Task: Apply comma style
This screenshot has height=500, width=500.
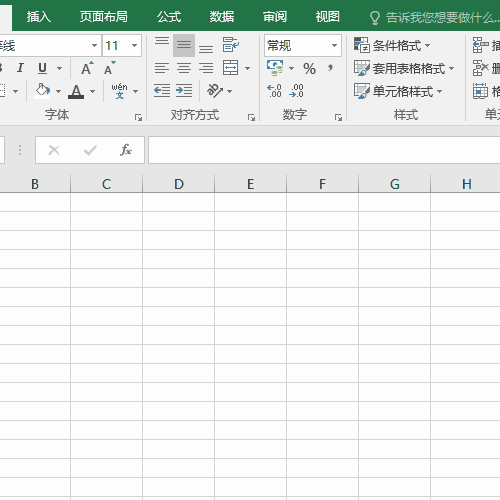Action: click(x=330, y=69)
